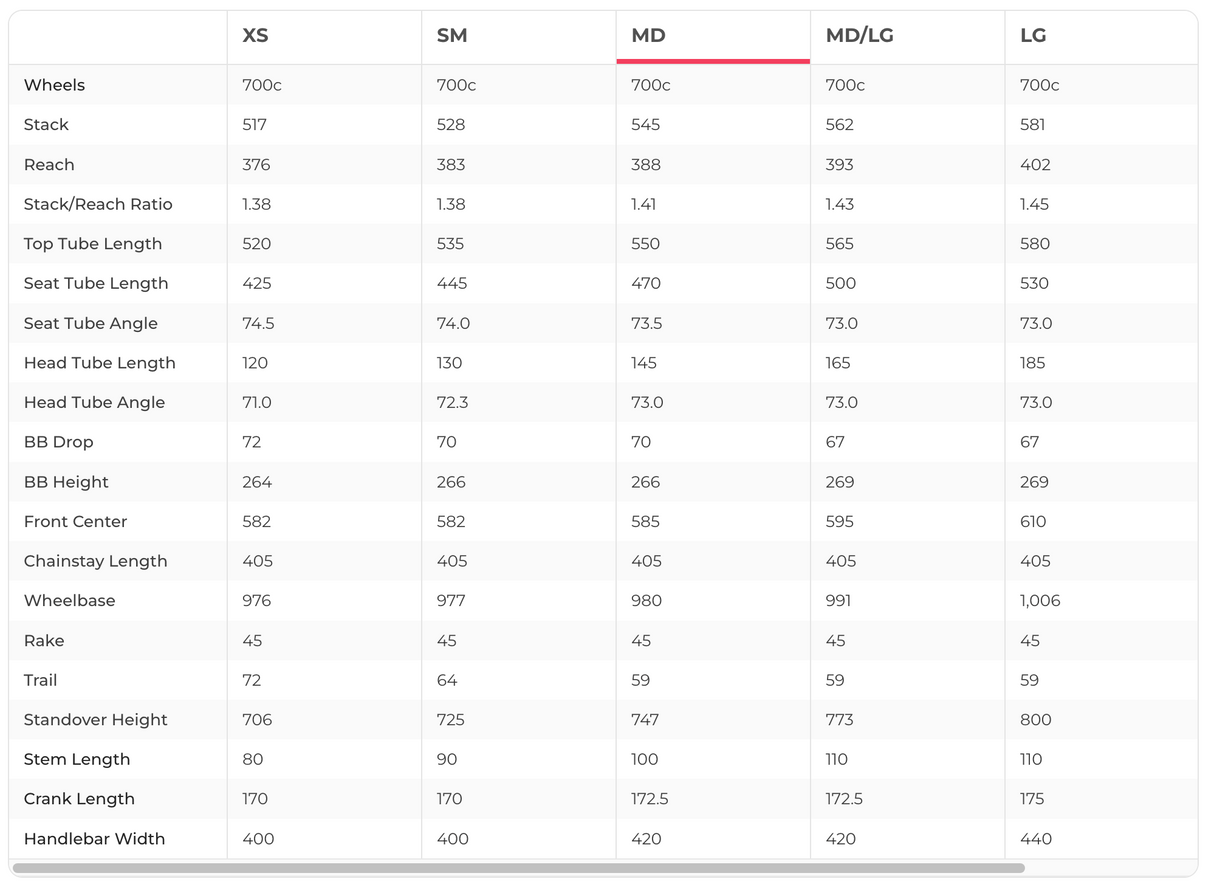This screenshot has width=1214, height=890.
Task: Click the Handlebar Width row label
Action: (94, 839)
